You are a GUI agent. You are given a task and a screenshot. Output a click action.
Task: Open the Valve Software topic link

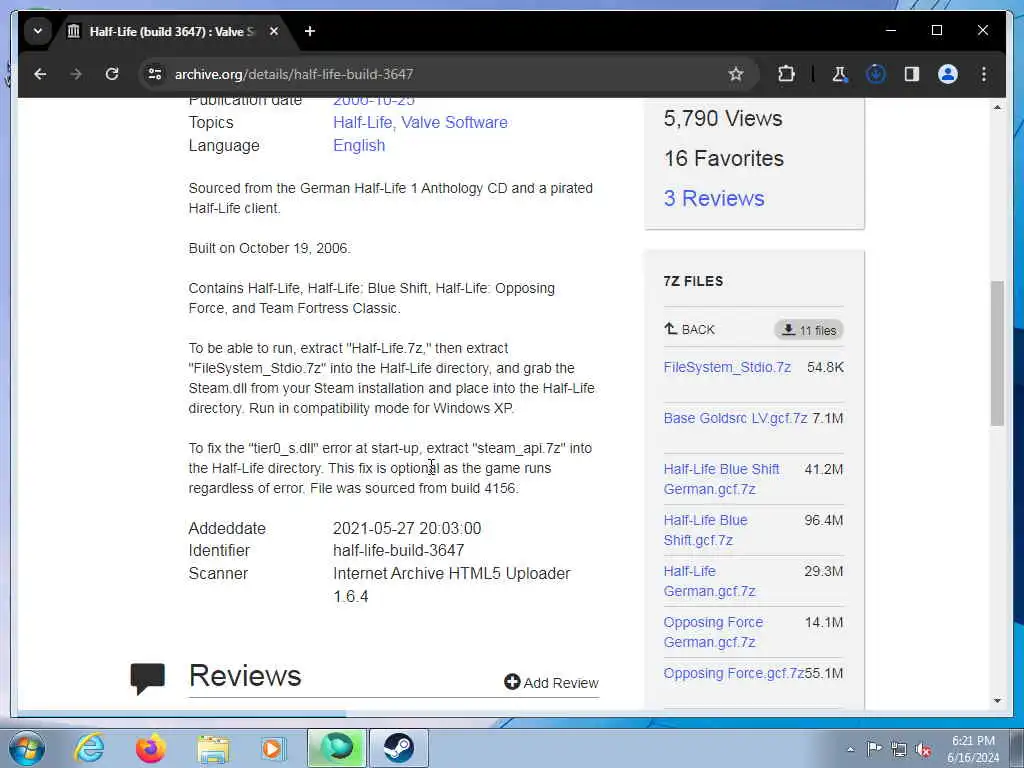tap(454, 122)
